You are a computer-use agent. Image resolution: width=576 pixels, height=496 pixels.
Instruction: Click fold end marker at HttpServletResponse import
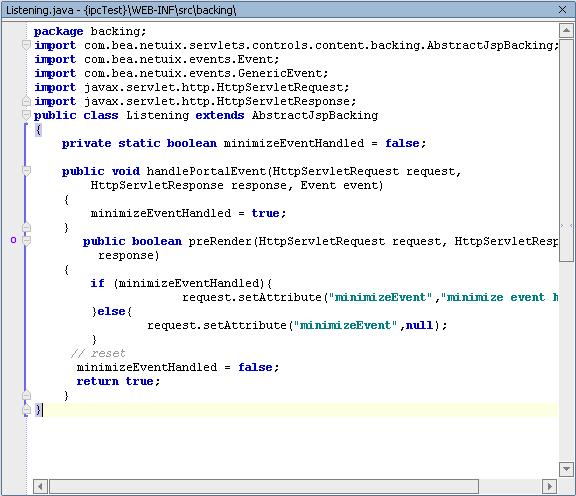coord(26,101)
